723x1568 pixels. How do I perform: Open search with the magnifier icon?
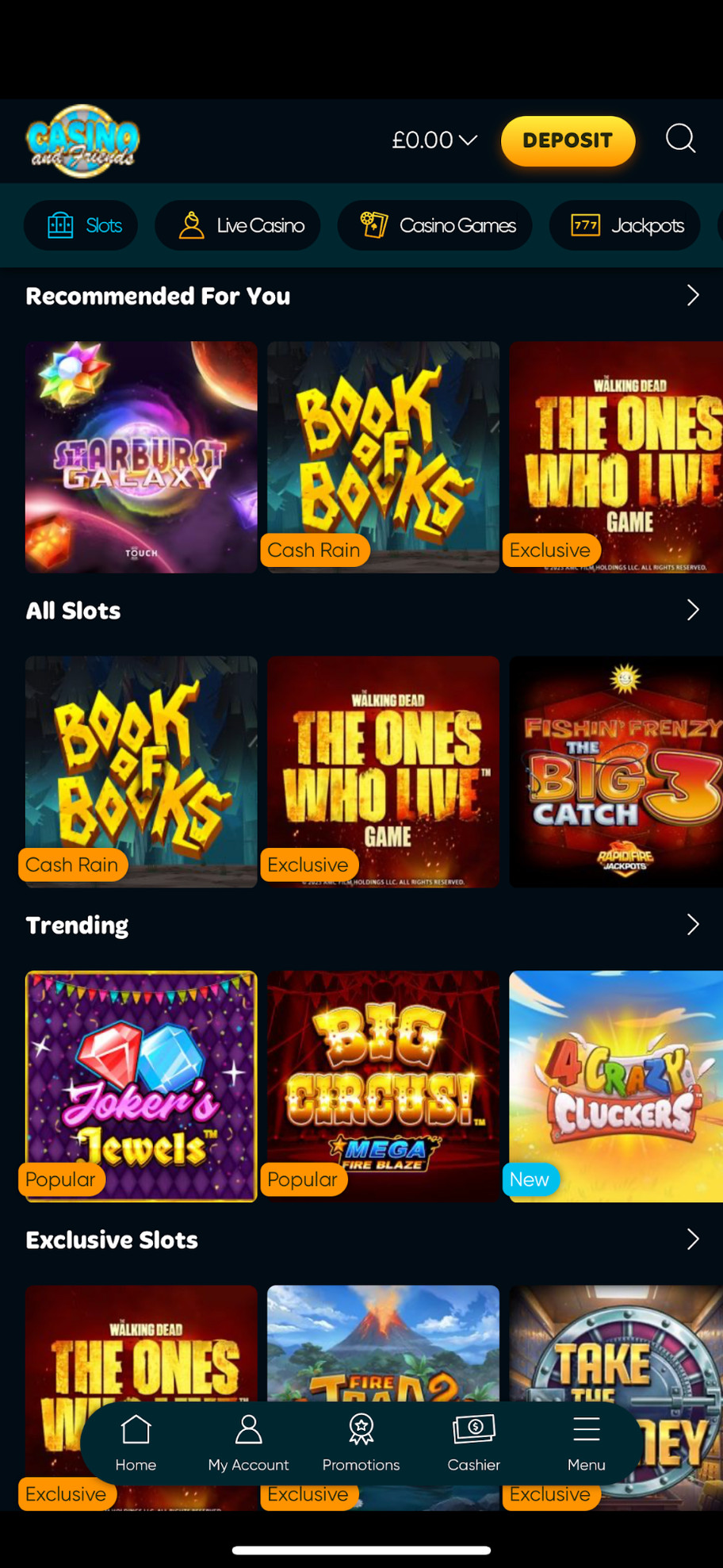point(680,139)
